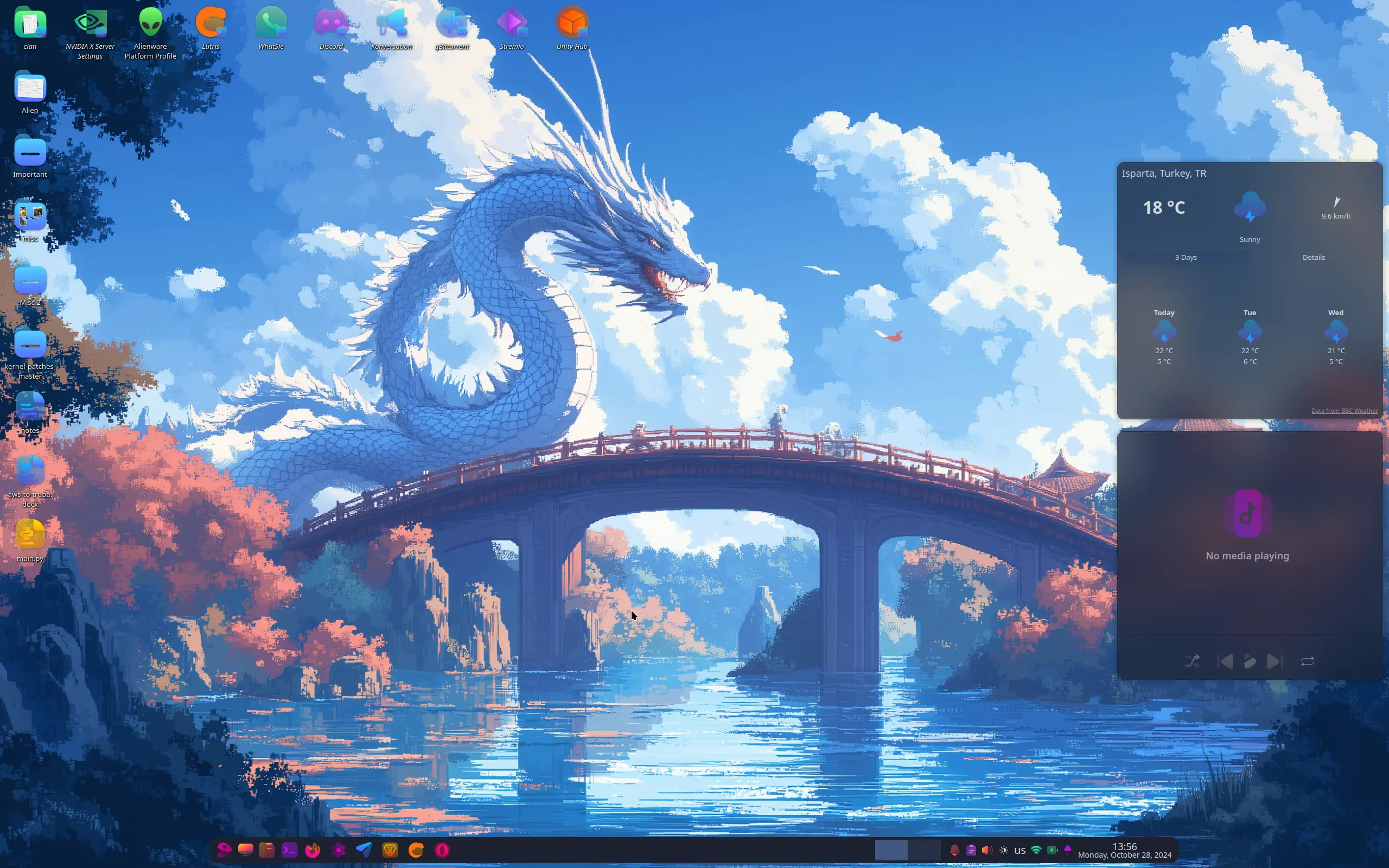This screenshot has width=1389, height=868.
Task: Switch to the first virtual desktop in pager
Action: pyautogui.click(x=891, y=850)
